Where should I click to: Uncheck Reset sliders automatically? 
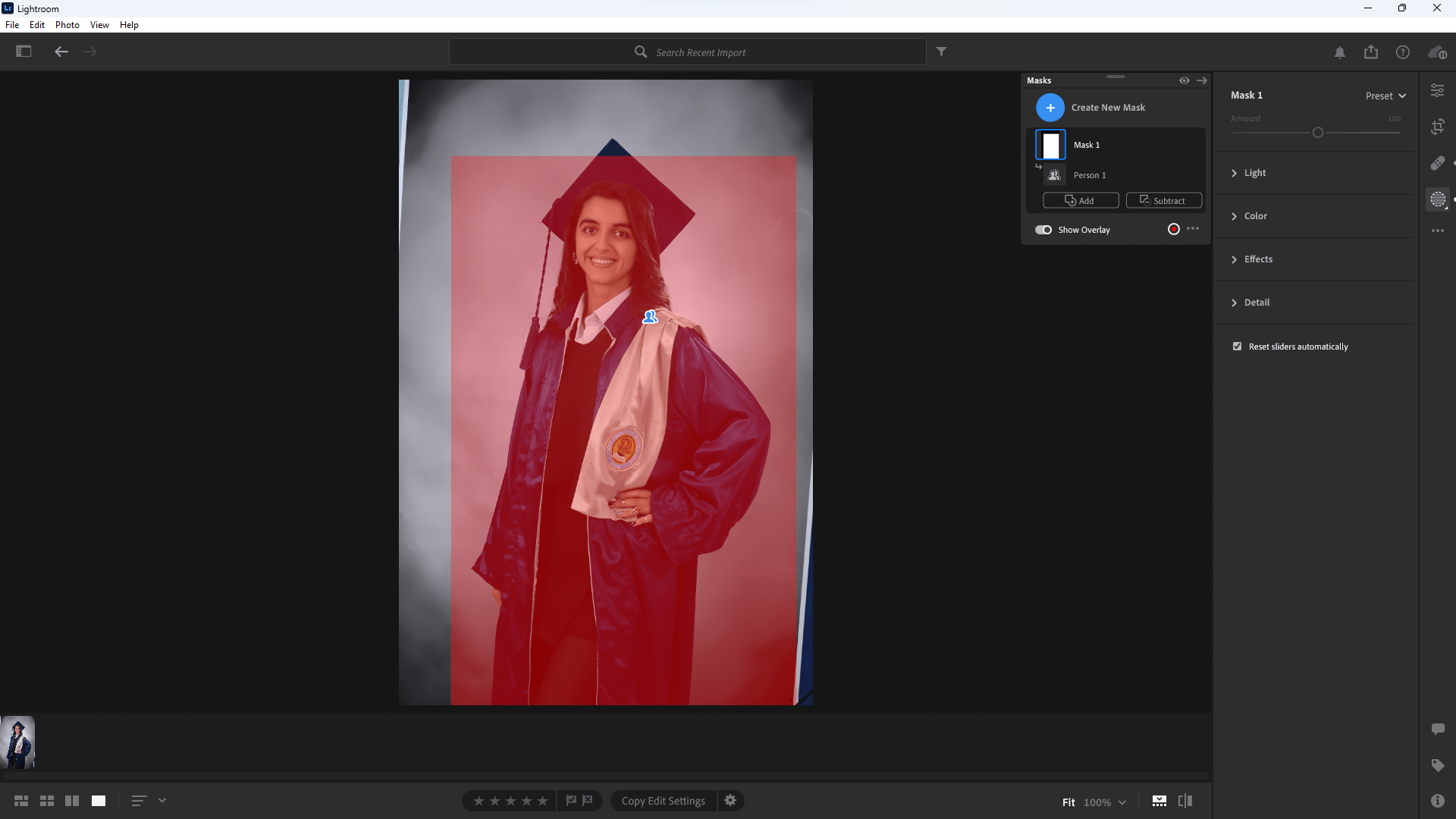click(1237, 346)
